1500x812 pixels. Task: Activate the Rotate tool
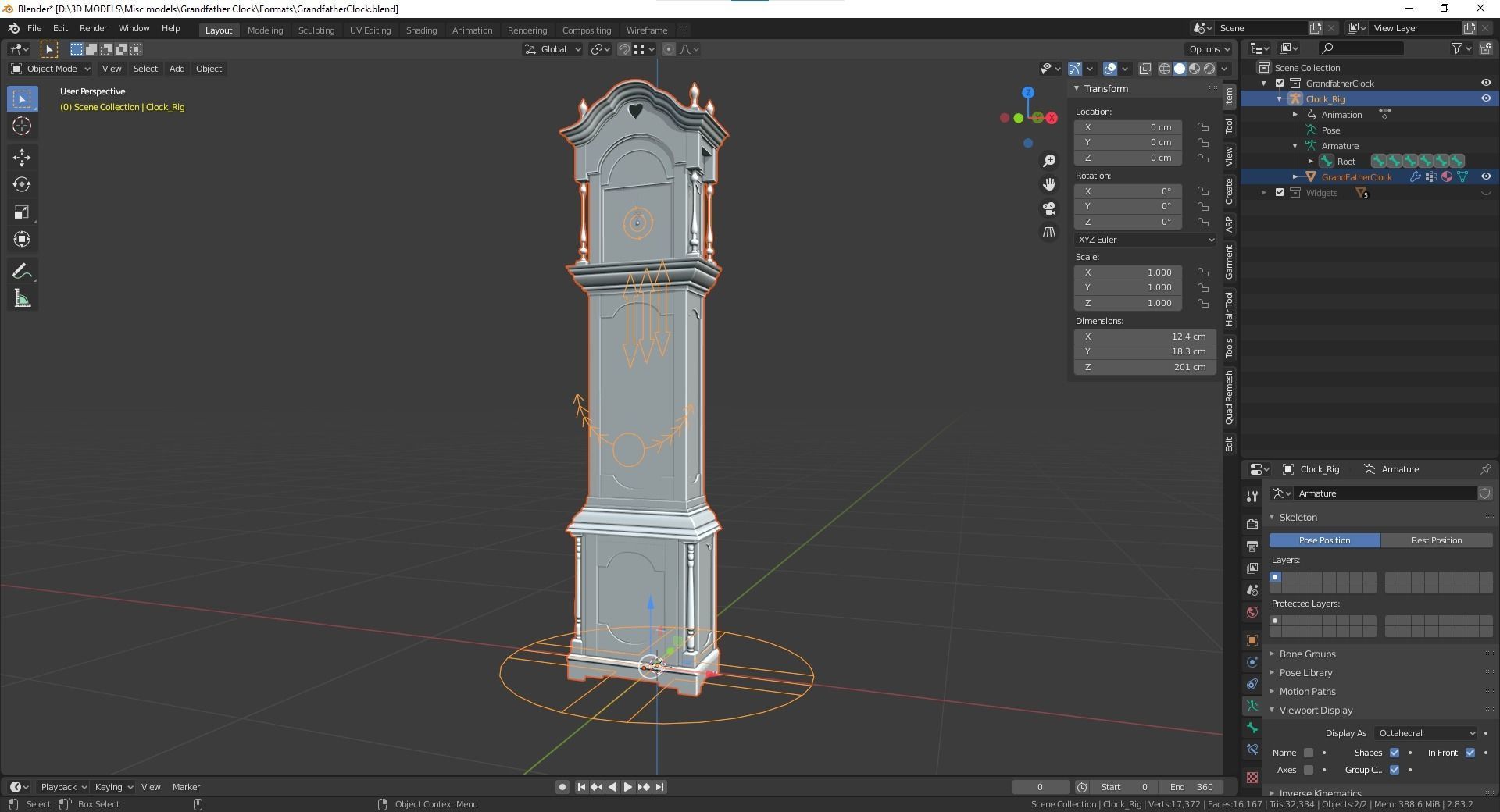click(22, 185)
